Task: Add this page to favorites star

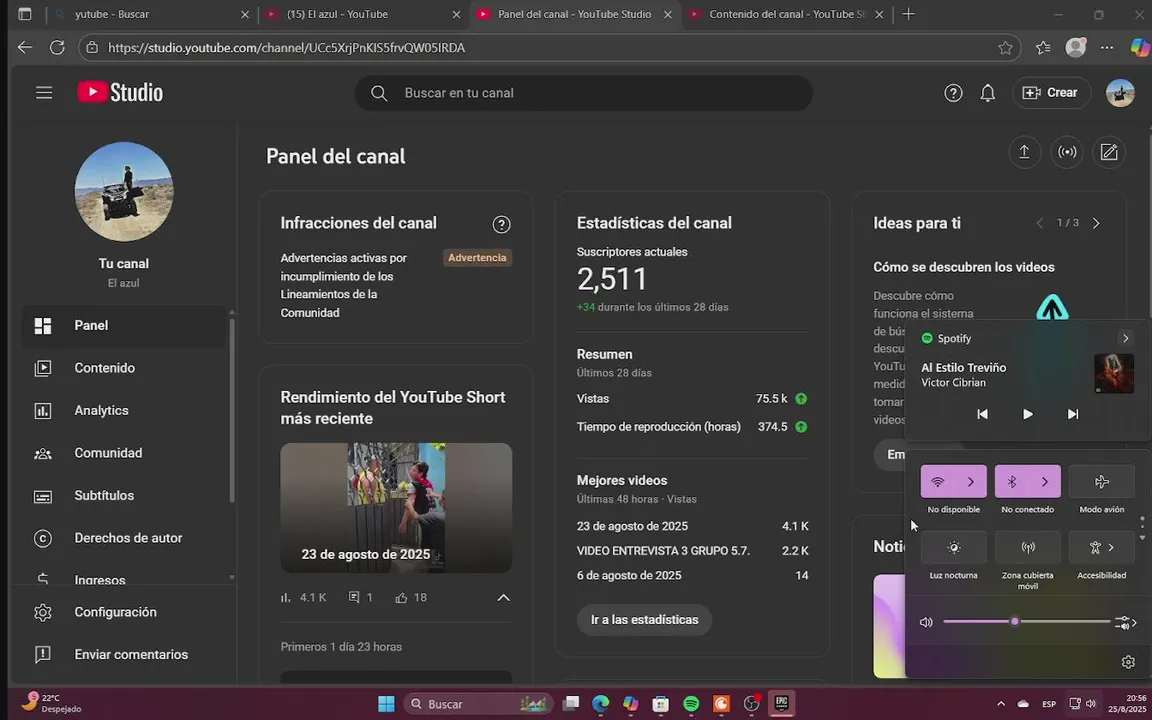Action: [x=1005, y=48]
